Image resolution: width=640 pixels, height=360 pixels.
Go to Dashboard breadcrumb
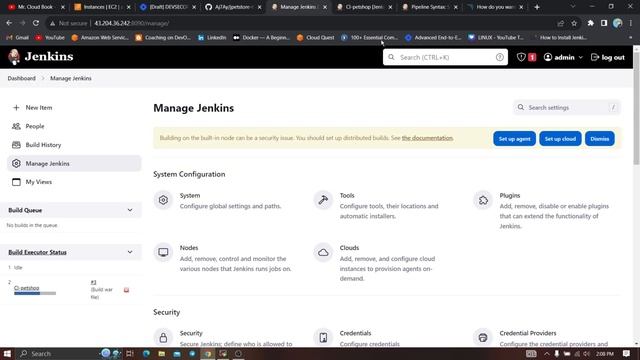(x=22, y=78)
